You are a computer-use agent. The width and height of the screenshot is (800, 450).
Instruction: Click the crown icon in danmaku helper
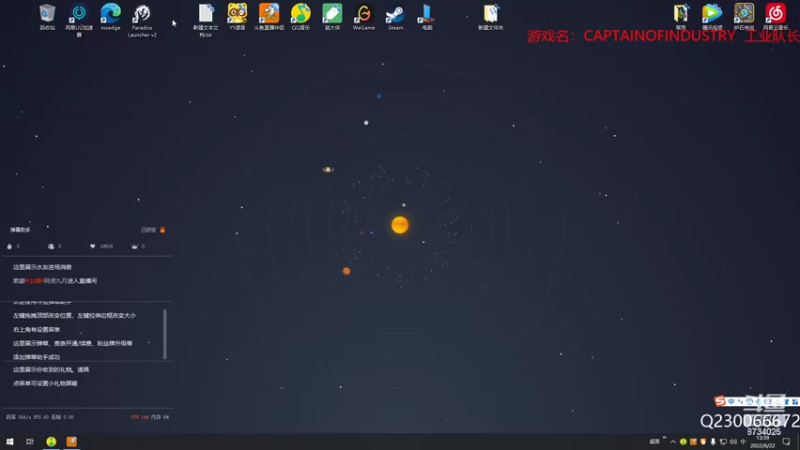[x=134, y=246]
